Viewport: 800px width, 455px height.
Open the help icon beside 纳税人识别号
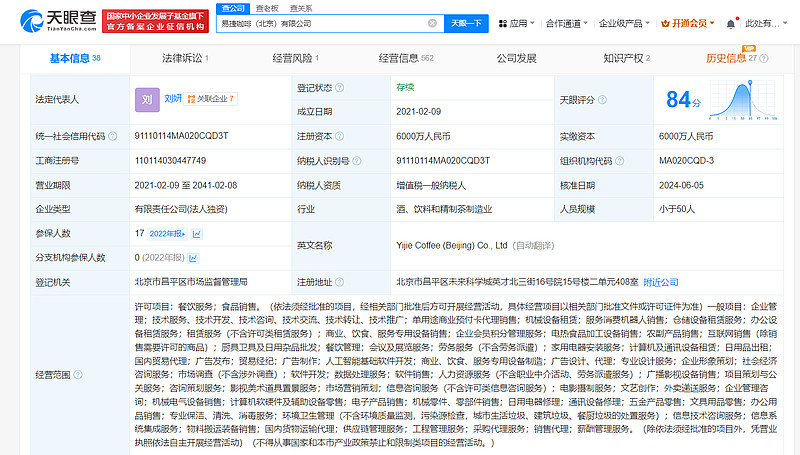[357, 161]
